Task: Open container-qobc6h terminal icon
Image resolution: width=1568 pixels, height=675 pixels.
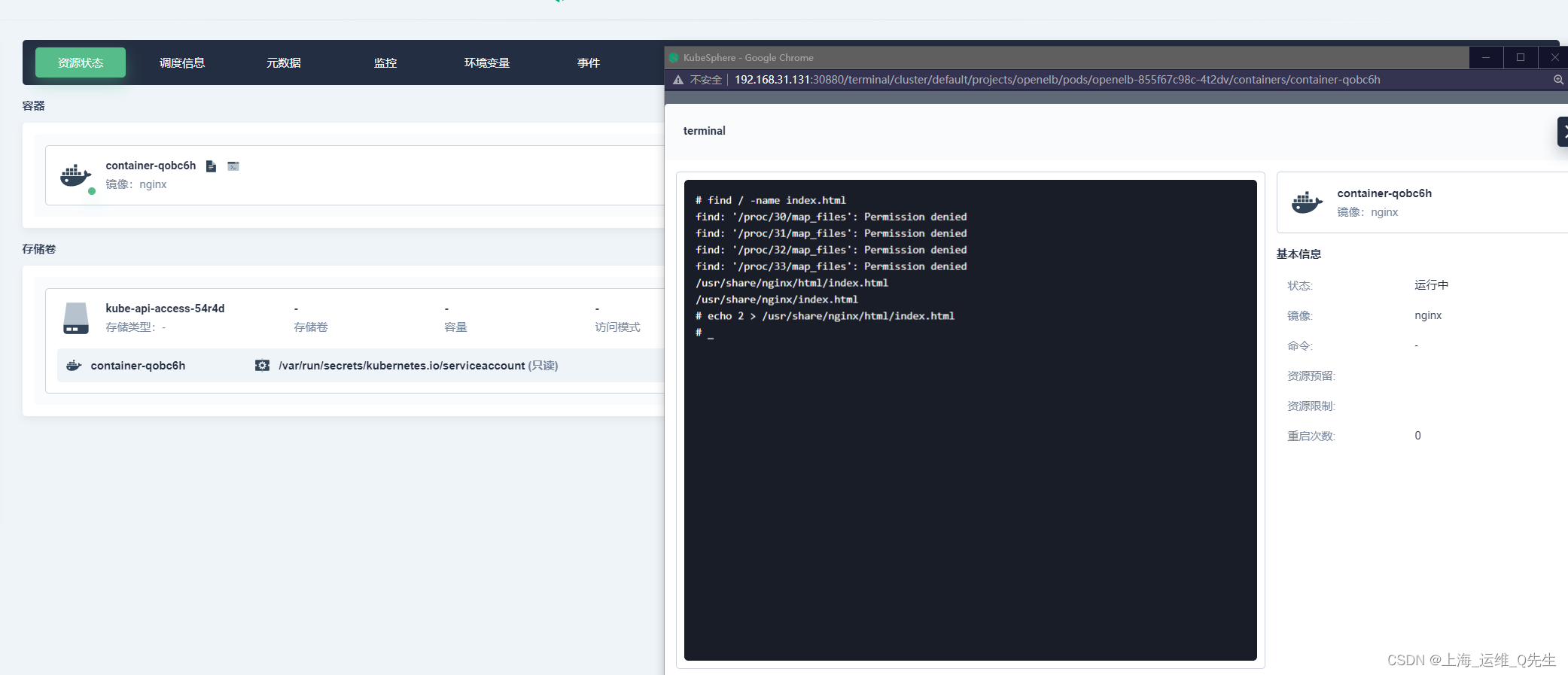Action: coord(233,166)
